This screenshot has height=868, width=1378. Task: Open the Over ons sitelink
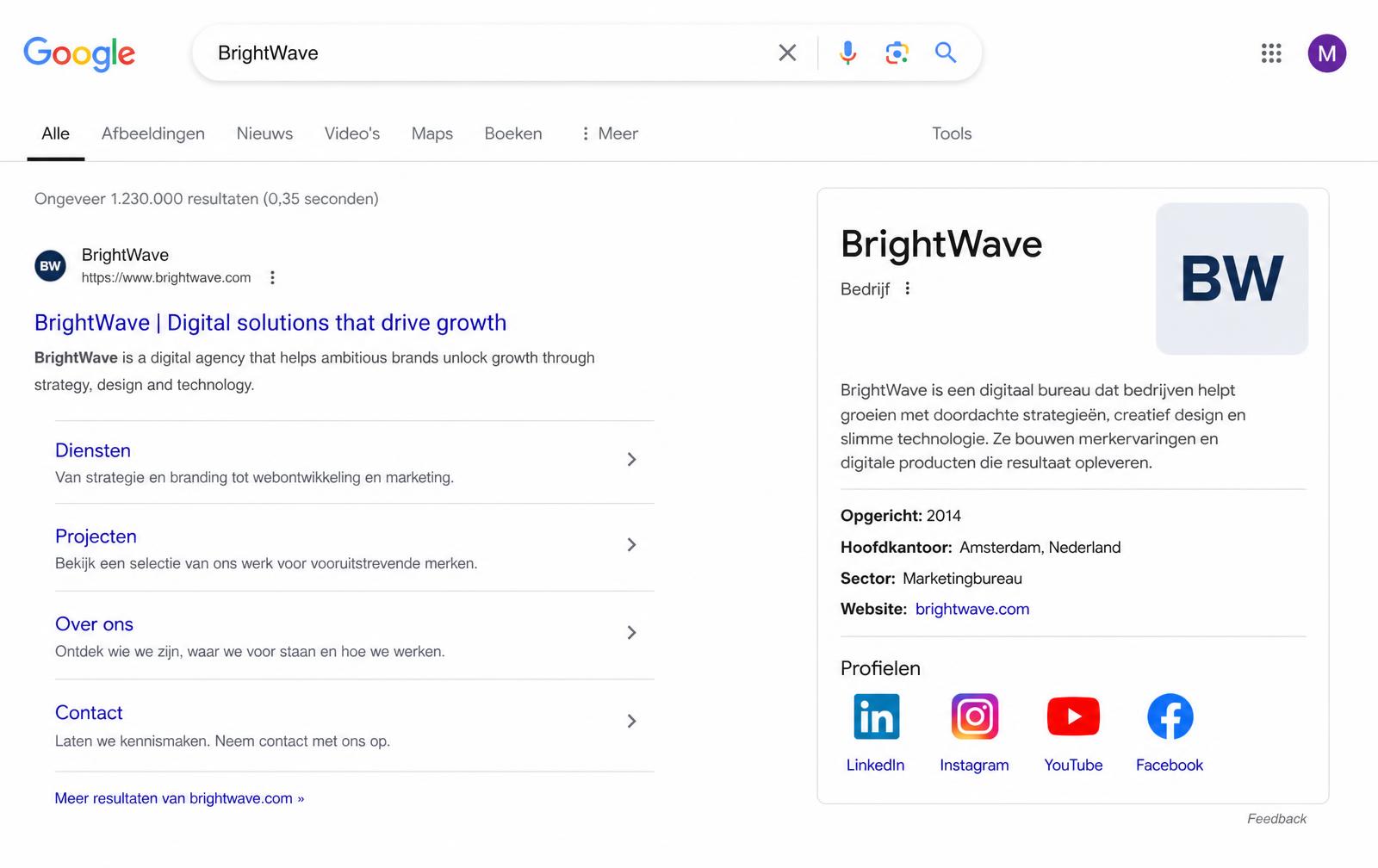click(94, 624)
